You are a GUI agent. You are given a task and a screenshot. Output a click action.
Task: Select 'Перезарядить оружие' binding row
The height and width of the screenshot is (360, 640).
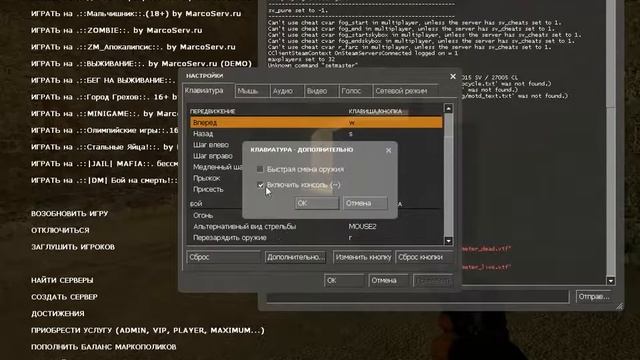(316, 238)
